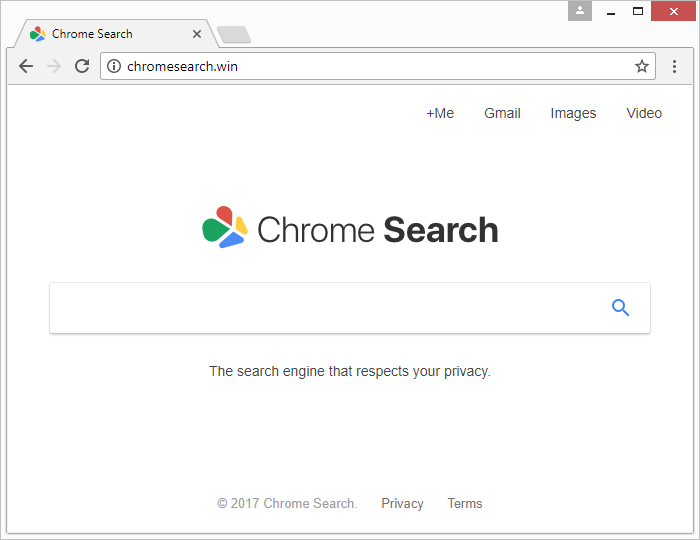Open the user profile button
The image size is (700, 540).
click(579, 11)
